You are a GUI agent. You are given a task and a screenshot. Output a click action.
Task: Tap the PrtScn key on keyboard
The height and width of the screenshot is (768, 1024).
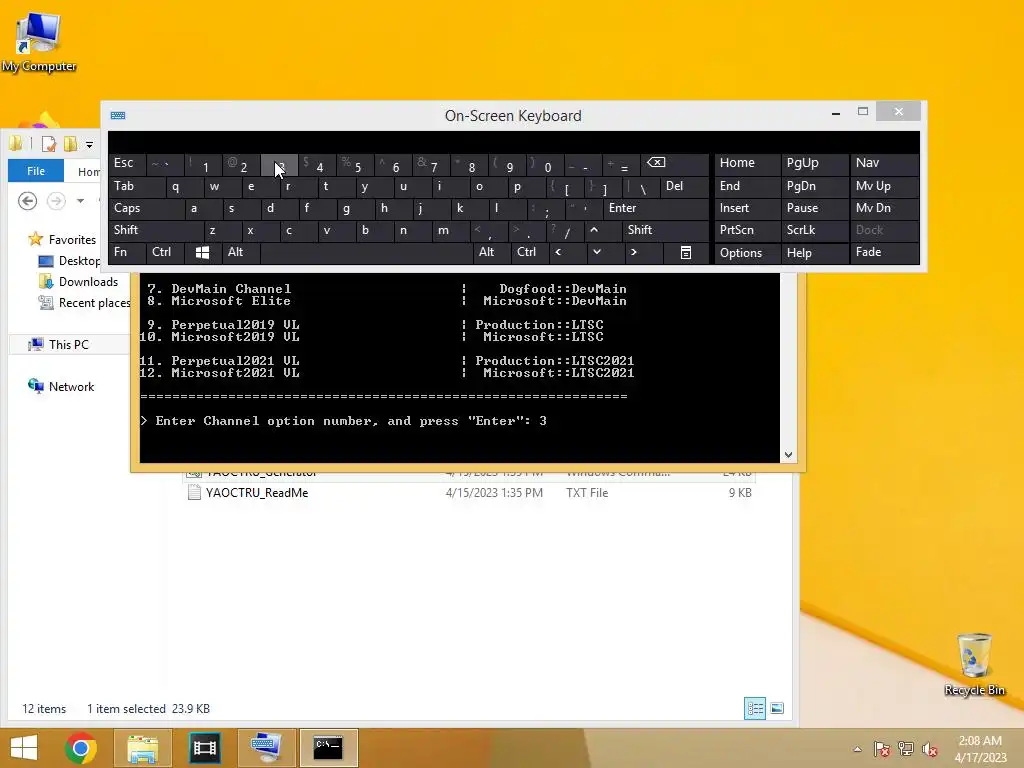pos(747,231)
